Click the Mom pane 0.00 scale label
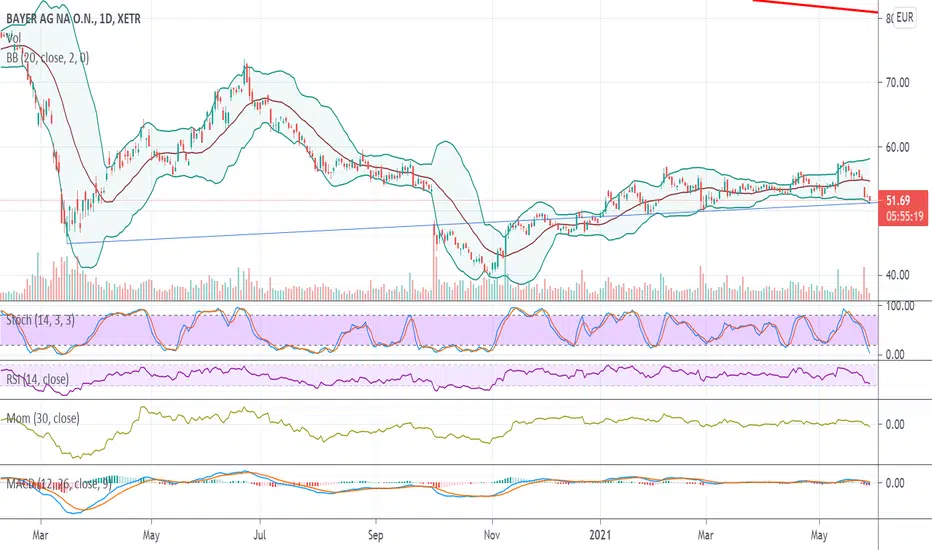This screenshot has width=932, height=550. click(895, 425)
